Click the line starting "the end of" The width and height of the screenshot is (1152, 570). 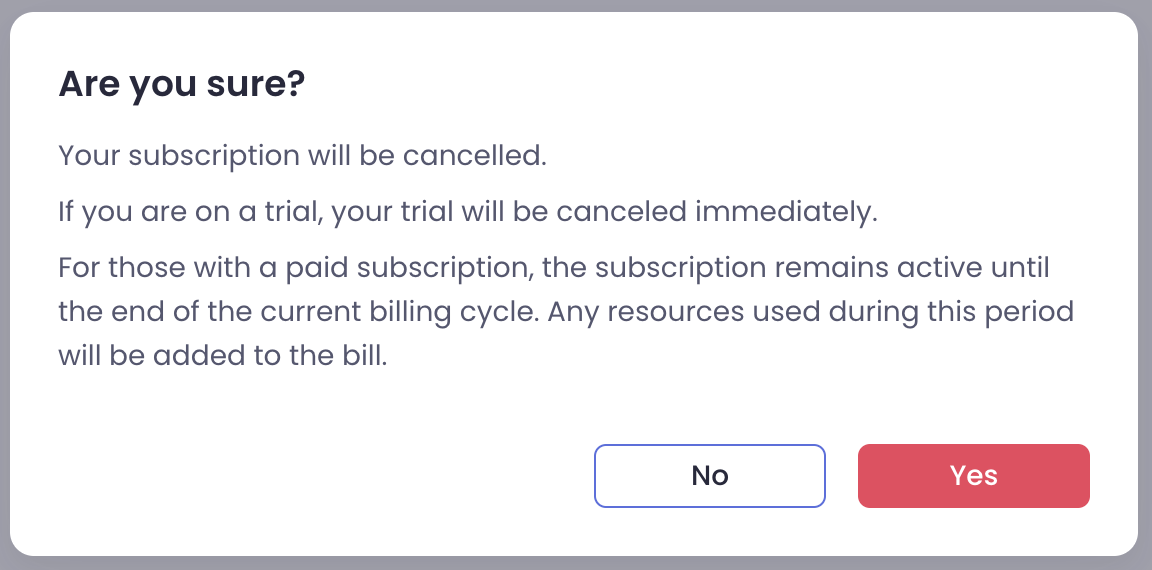(565, 312)
